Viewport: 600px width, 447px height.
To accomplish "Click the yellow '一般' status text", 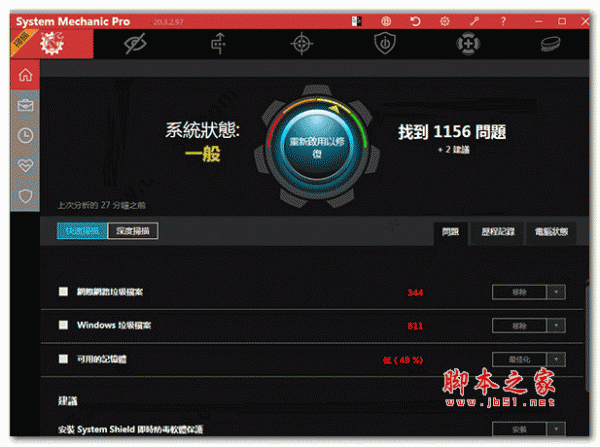I will [x=202, y=155].
